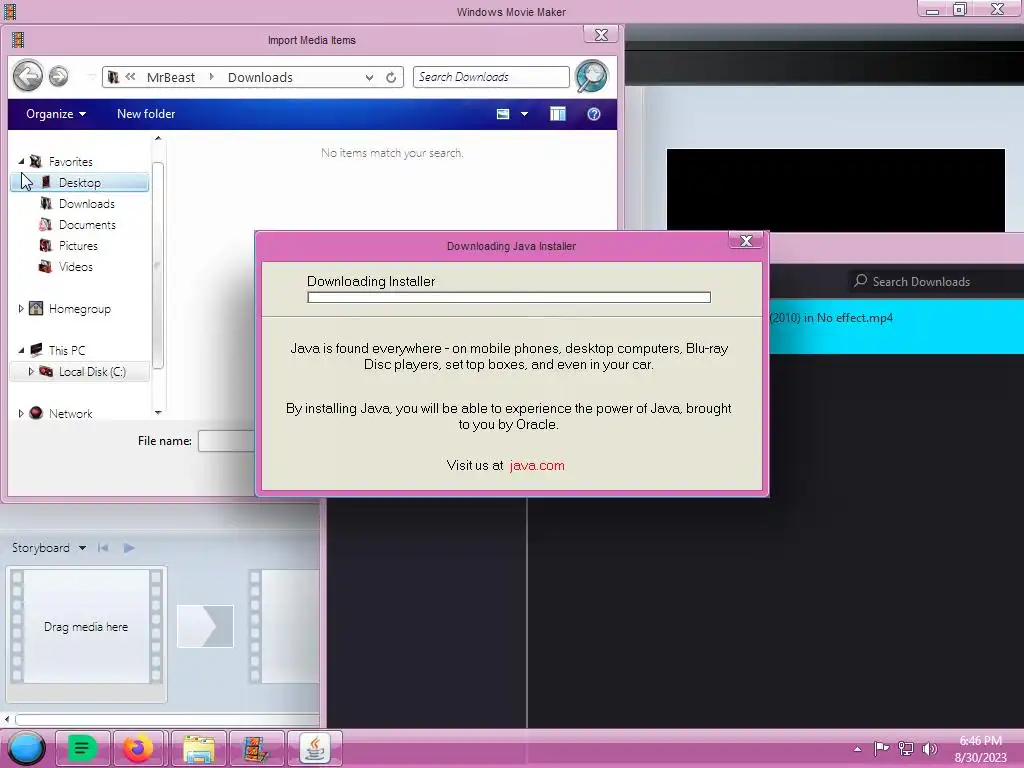1024x768 pixels.
Task: Open Firefox from the taskbar
Action: click(x=139, y=748)
